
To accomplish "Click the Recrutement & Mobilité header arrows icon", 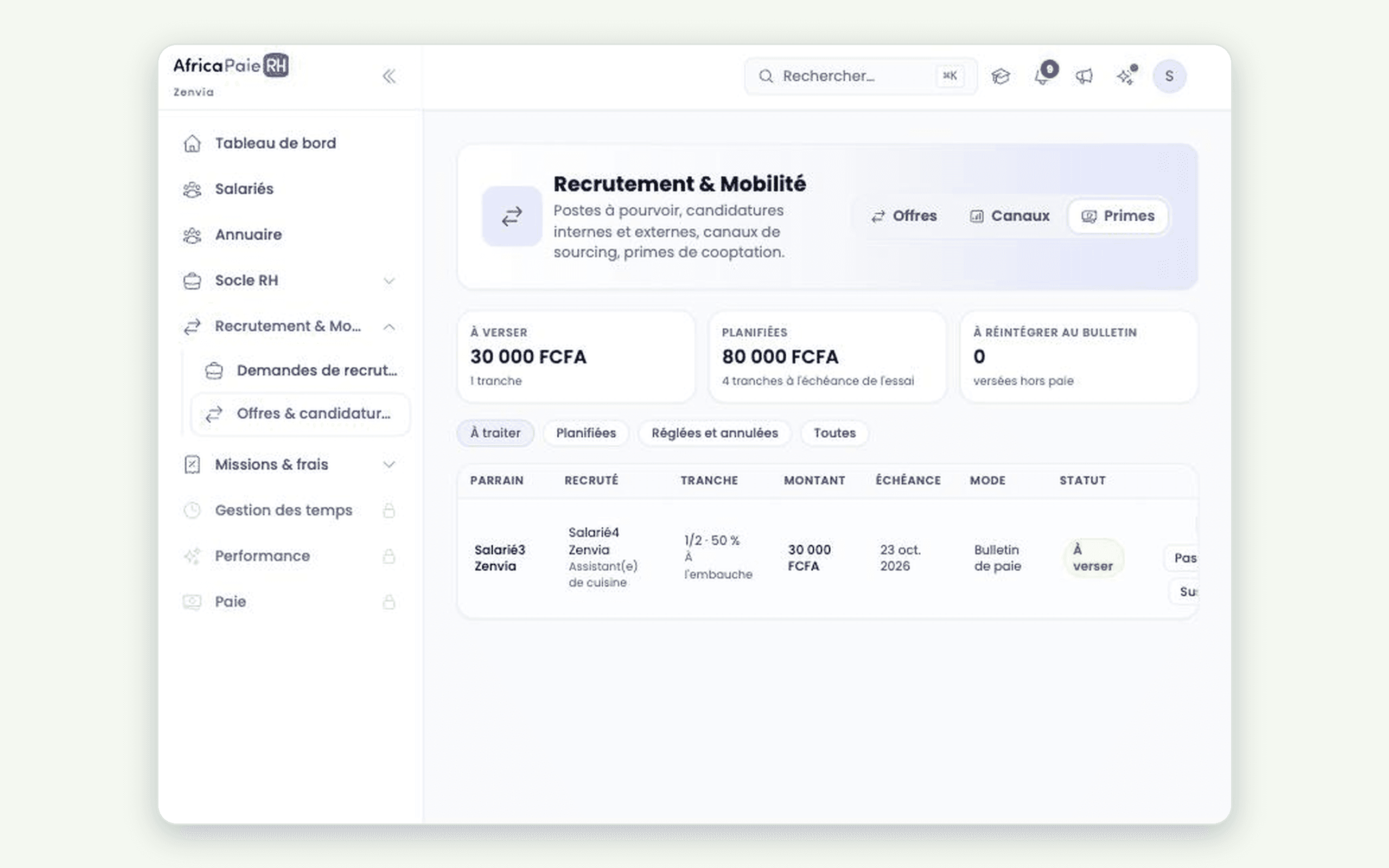I will click(x=512, y=216).
